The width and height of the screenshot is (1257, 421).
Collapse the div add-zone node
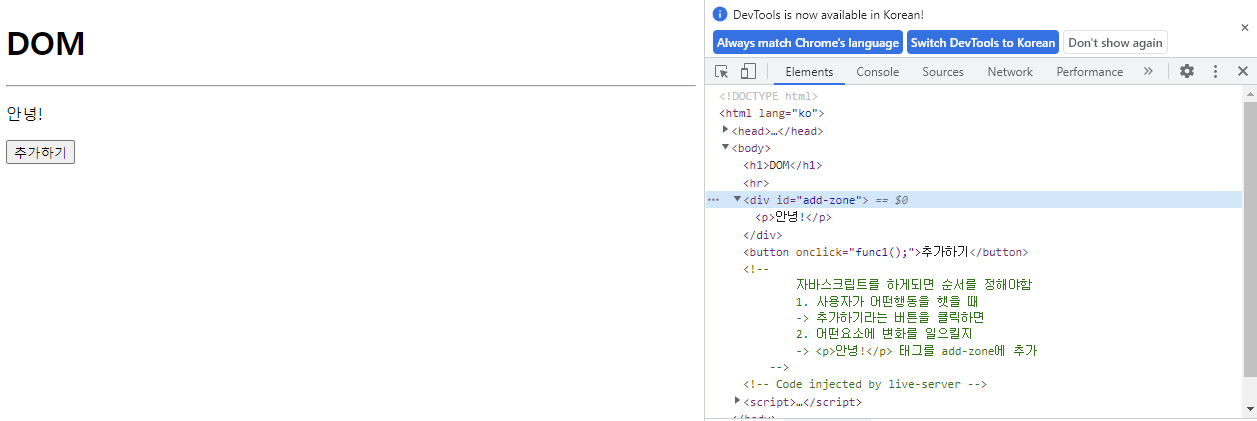738,199
